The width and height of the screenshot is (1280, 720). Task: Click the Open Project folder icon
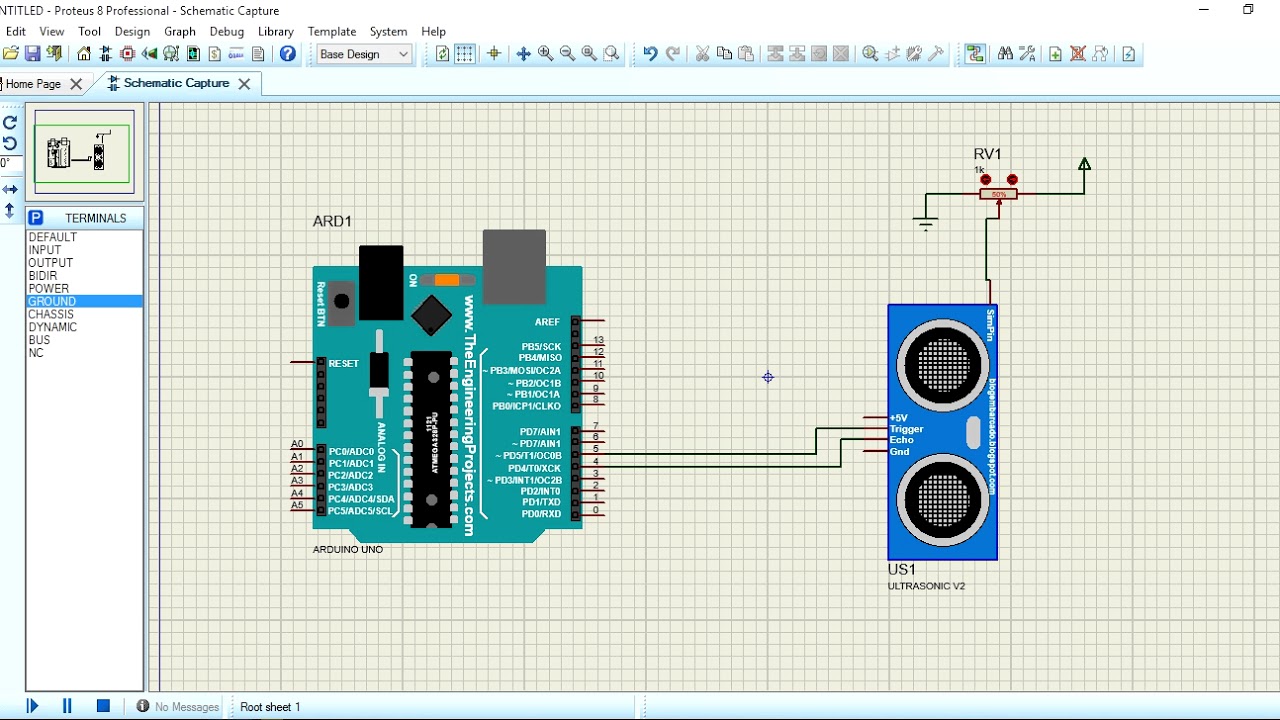11,54
